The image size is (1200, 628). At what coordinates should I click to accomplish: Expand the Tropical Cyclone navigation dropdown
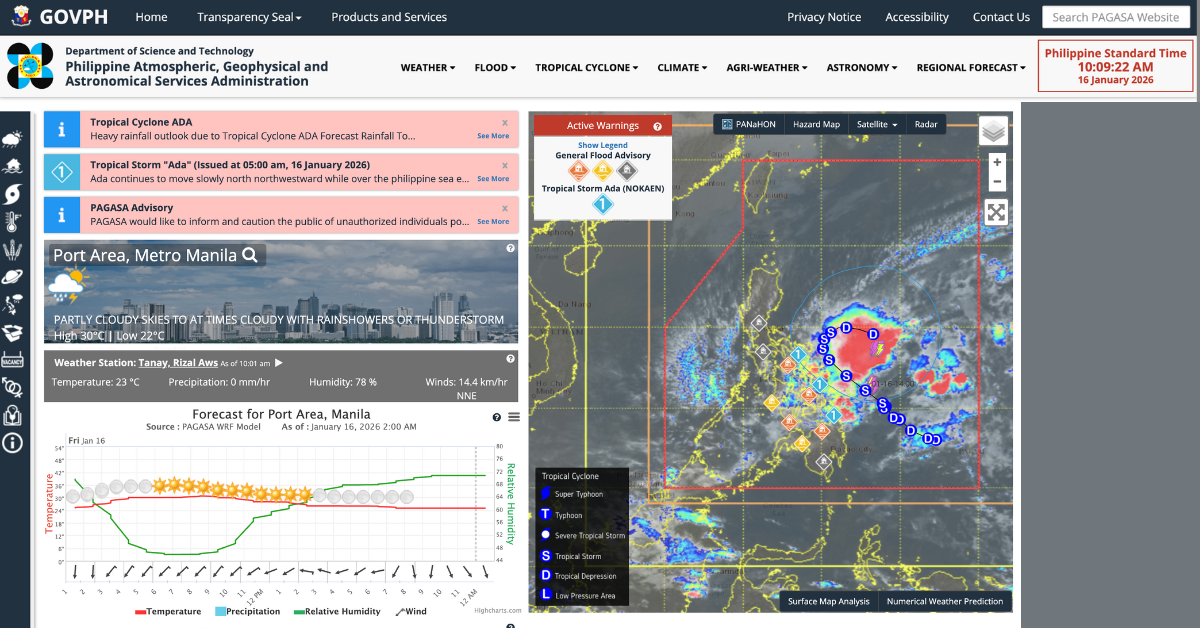click(587, 68)
